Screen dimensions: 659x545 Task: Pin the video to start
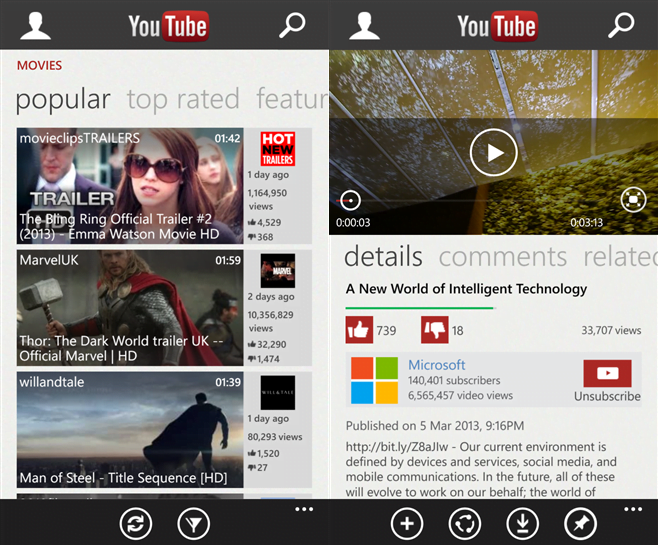[x=580, y=524]
